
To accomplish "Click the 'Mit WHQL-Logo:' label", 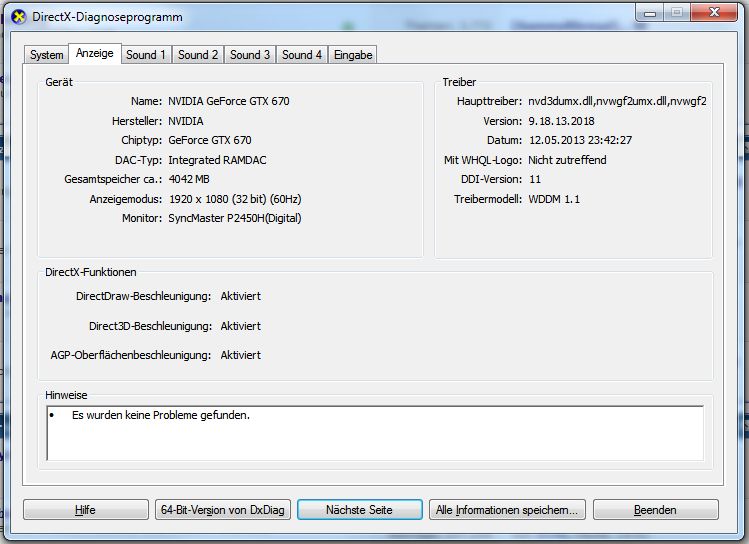I will click(483, 160).
